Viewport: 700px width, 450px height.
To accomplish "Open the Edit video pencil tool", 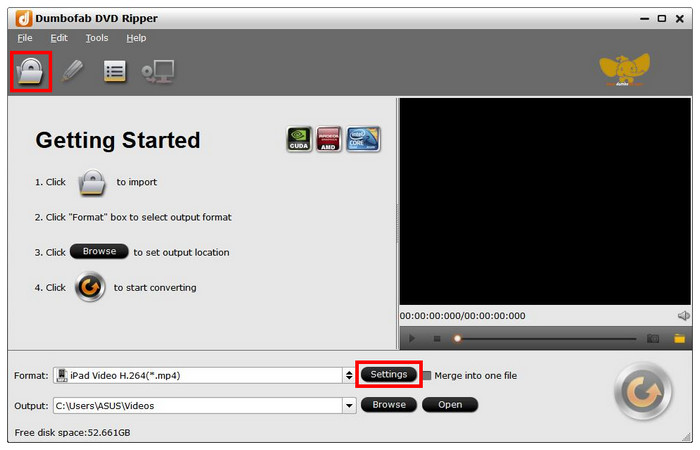I will [x=72, y=71].
